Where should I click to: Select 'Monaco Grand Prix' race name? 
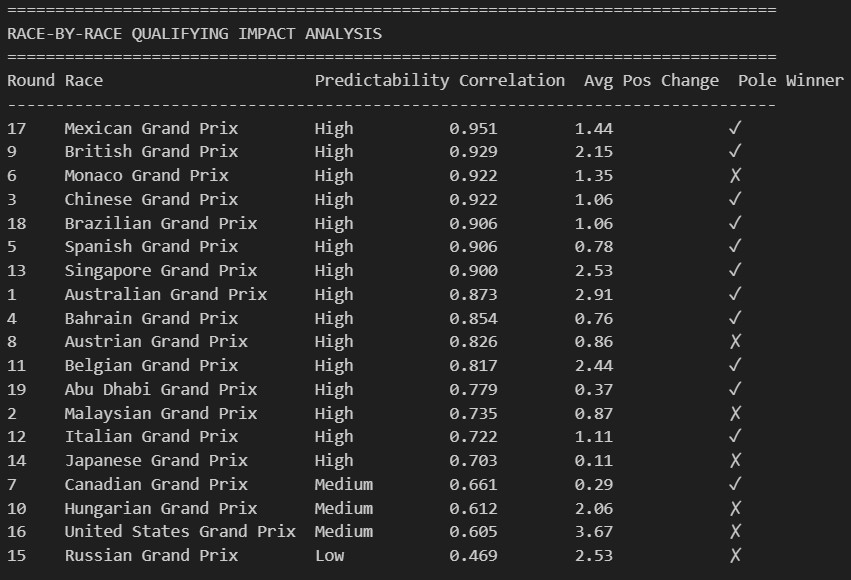pyautogui.click(x=147, y=175)
